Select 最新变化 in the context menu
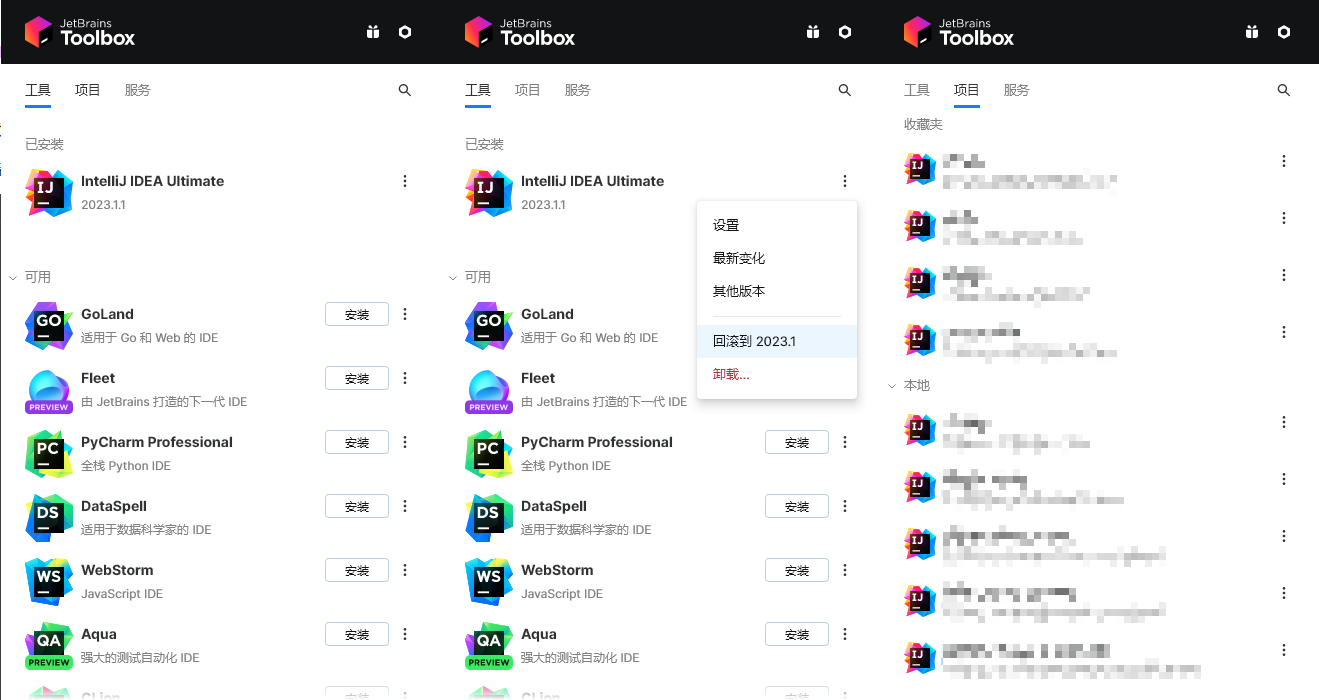 777,258
